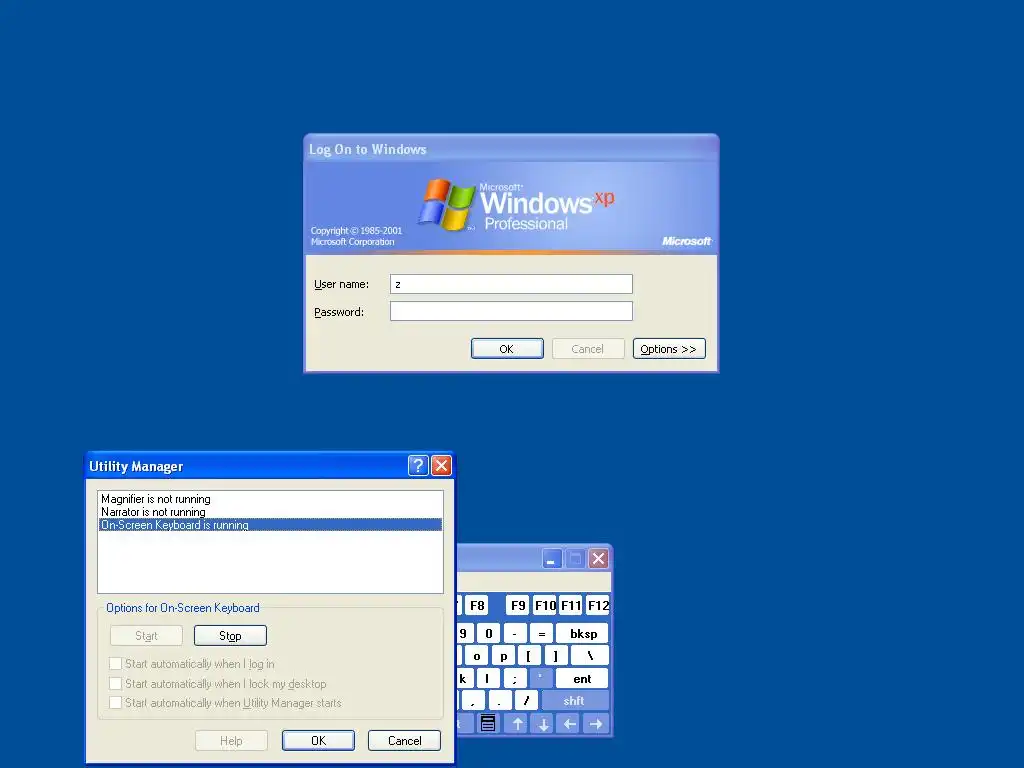Close the Utility Manager window
1024x768 pixels.
point(441,466)
